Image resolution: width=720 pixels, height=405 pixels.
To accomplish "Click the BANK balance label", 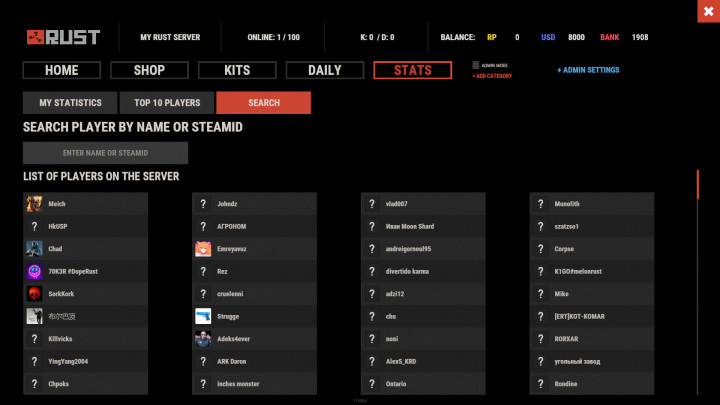I will [609, 37].
